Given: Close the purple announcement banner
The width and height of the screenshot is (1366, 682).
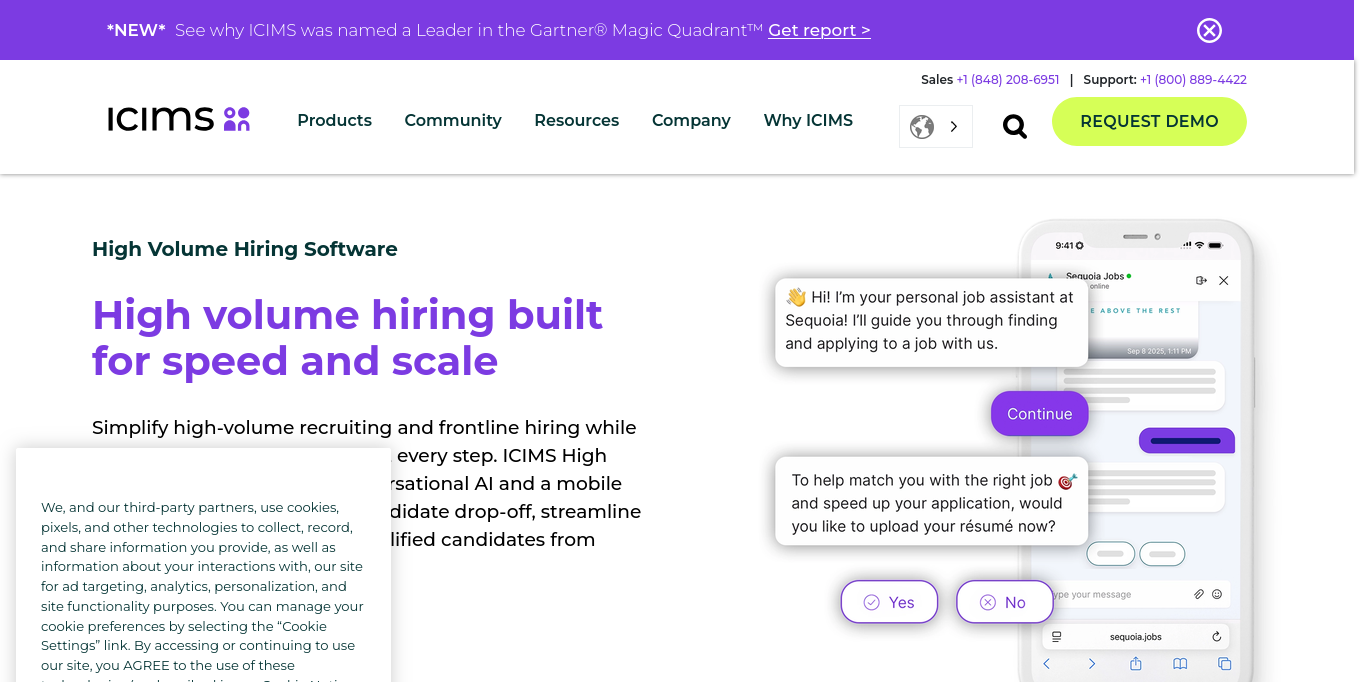Looking at the screenshot, I should pyautogui.click(x=1209, y=30).
